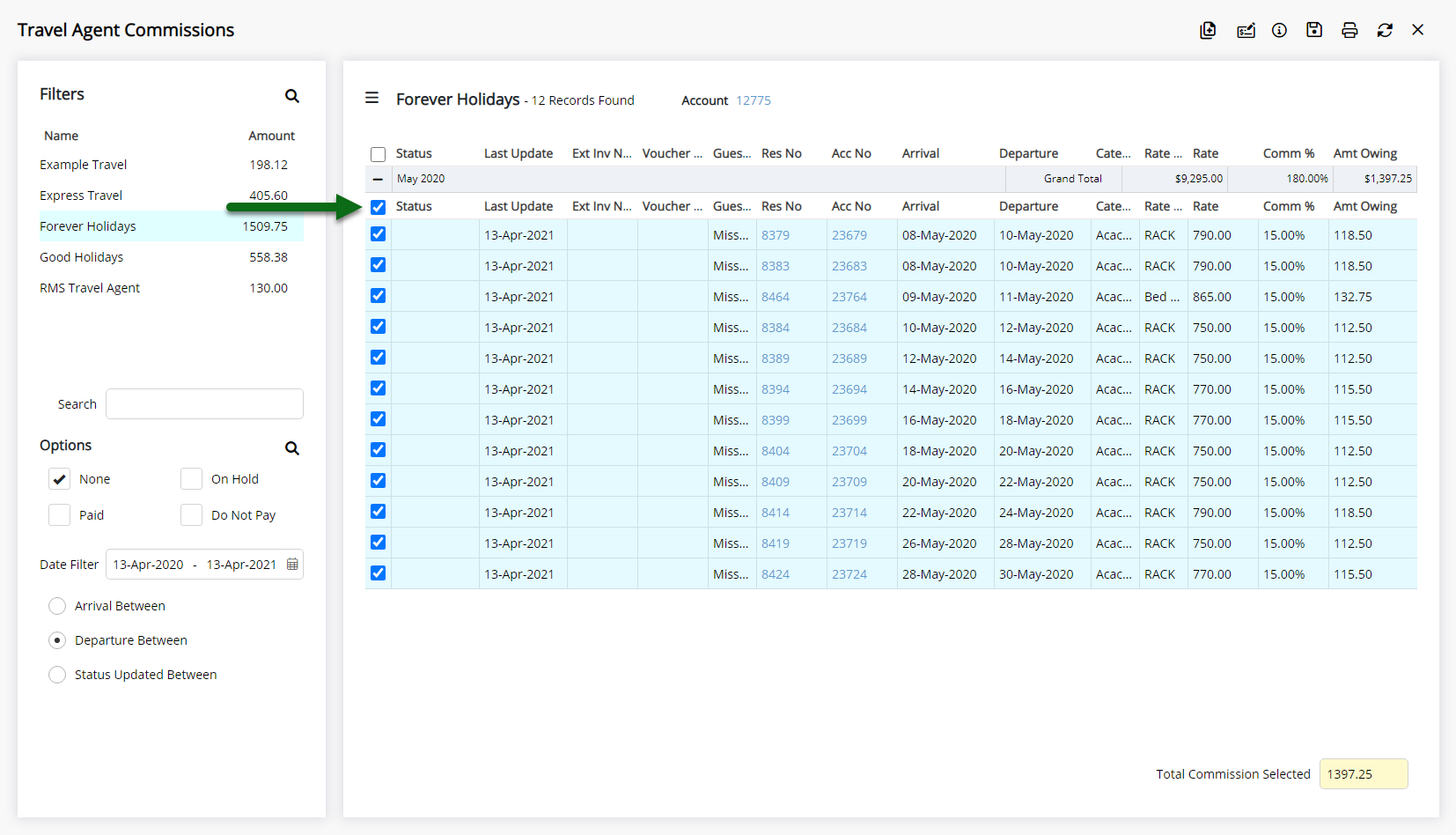This screenshot has width=1456, height=835.
Task: Open reservation number 8399 link
Action: (776, 420)
